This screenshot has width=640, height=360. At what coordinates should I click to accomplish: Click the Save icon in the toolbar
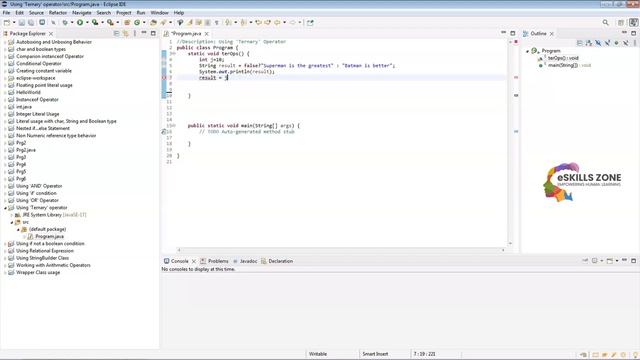tap(22, 23)
